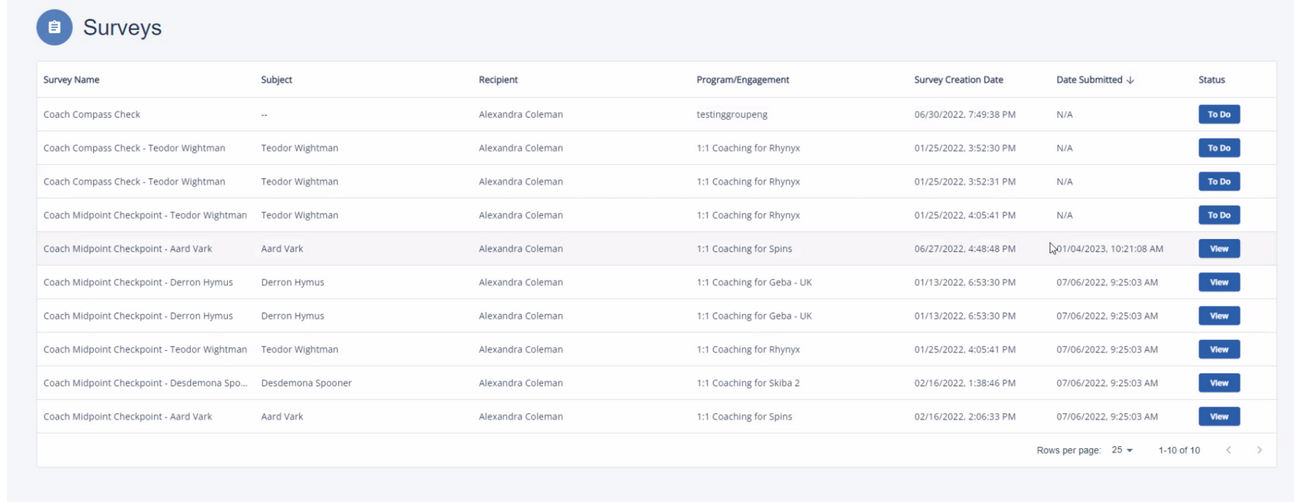Click the Subject column header

tap(276, 80)
